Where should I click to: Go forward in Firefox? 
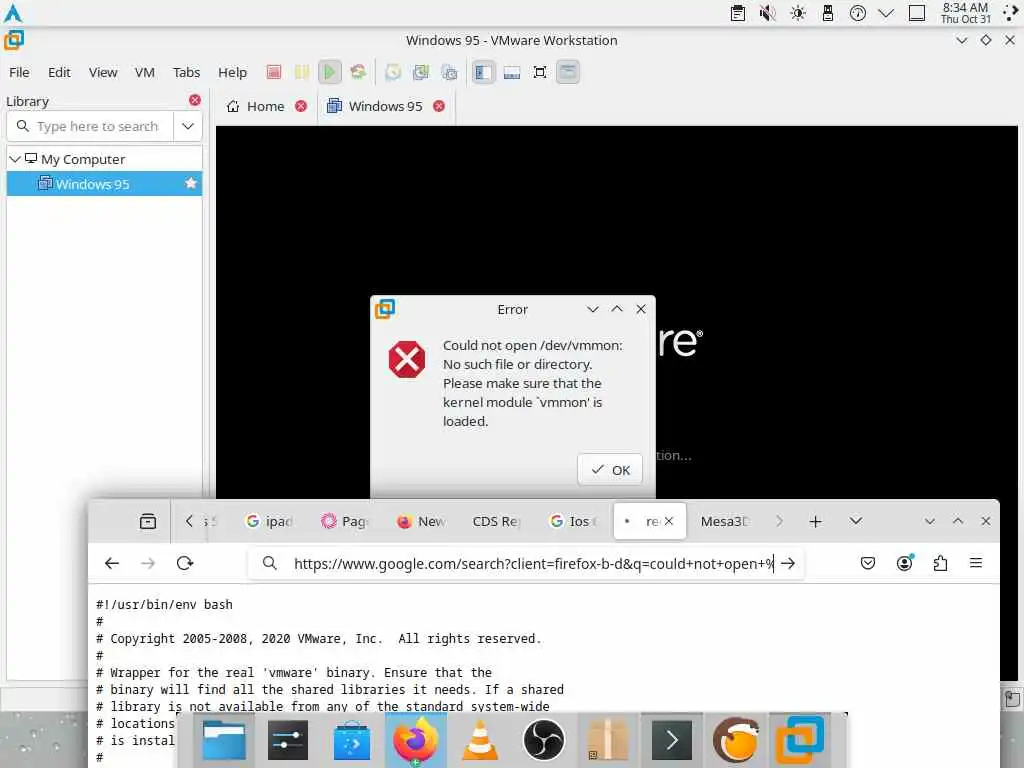[x=148, y=563]
